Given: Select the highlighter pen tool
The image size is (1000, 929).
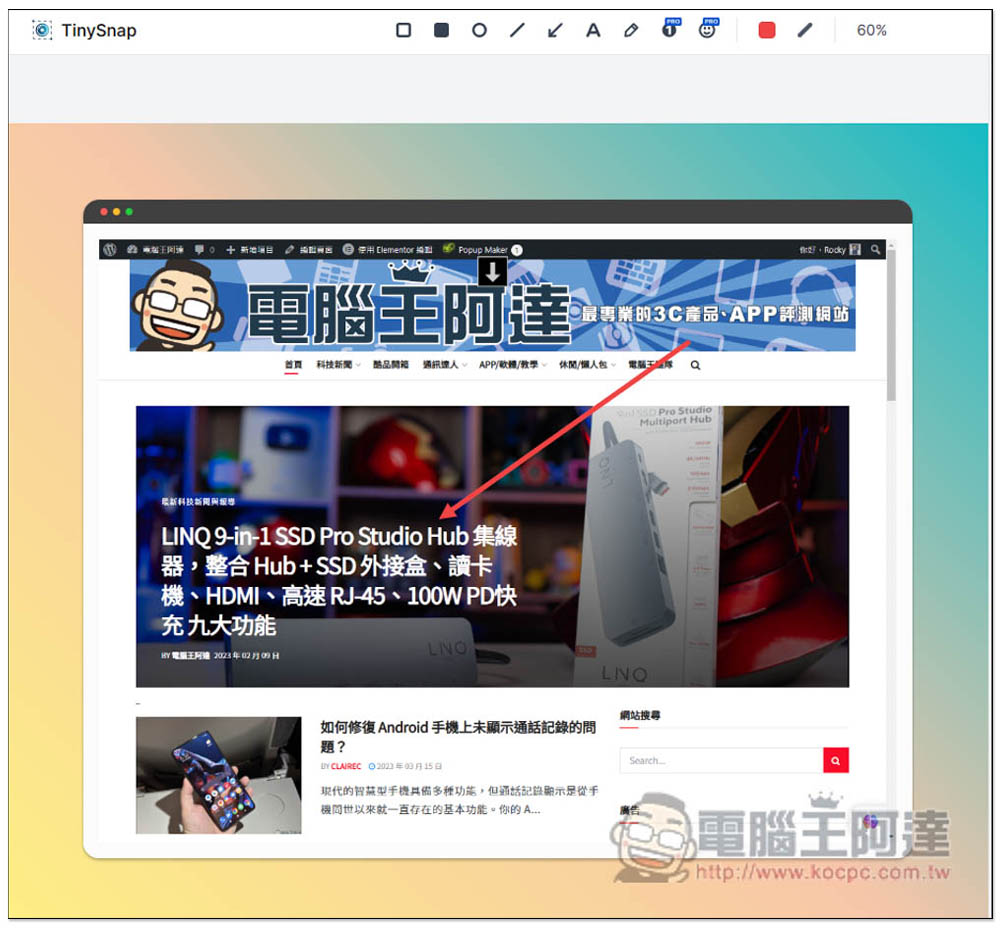Looking at the screenshot, I should pos(631,30).
